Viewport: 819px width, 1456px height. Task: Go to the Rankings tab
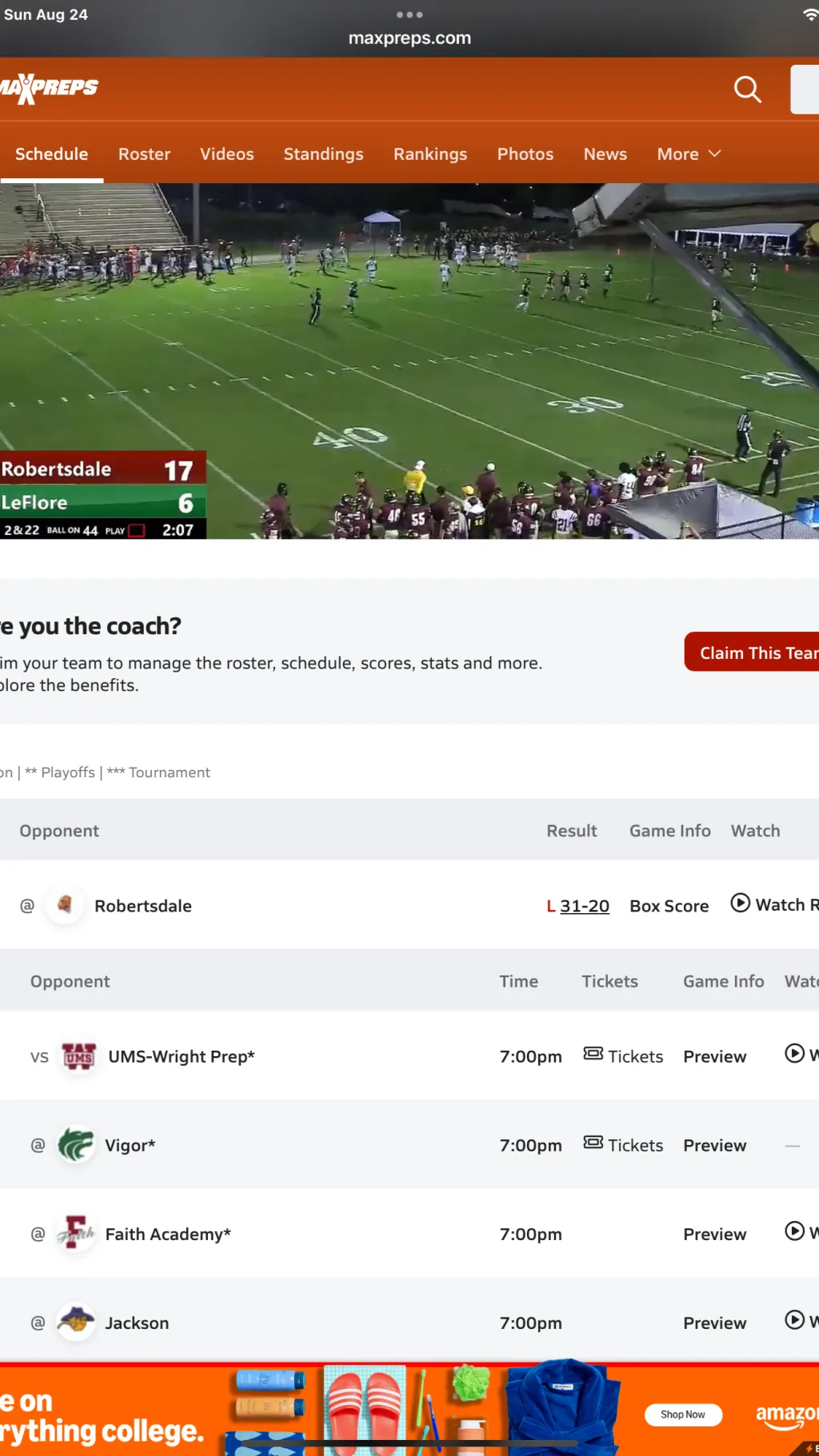pyautogui.click(x=429, y=154)
